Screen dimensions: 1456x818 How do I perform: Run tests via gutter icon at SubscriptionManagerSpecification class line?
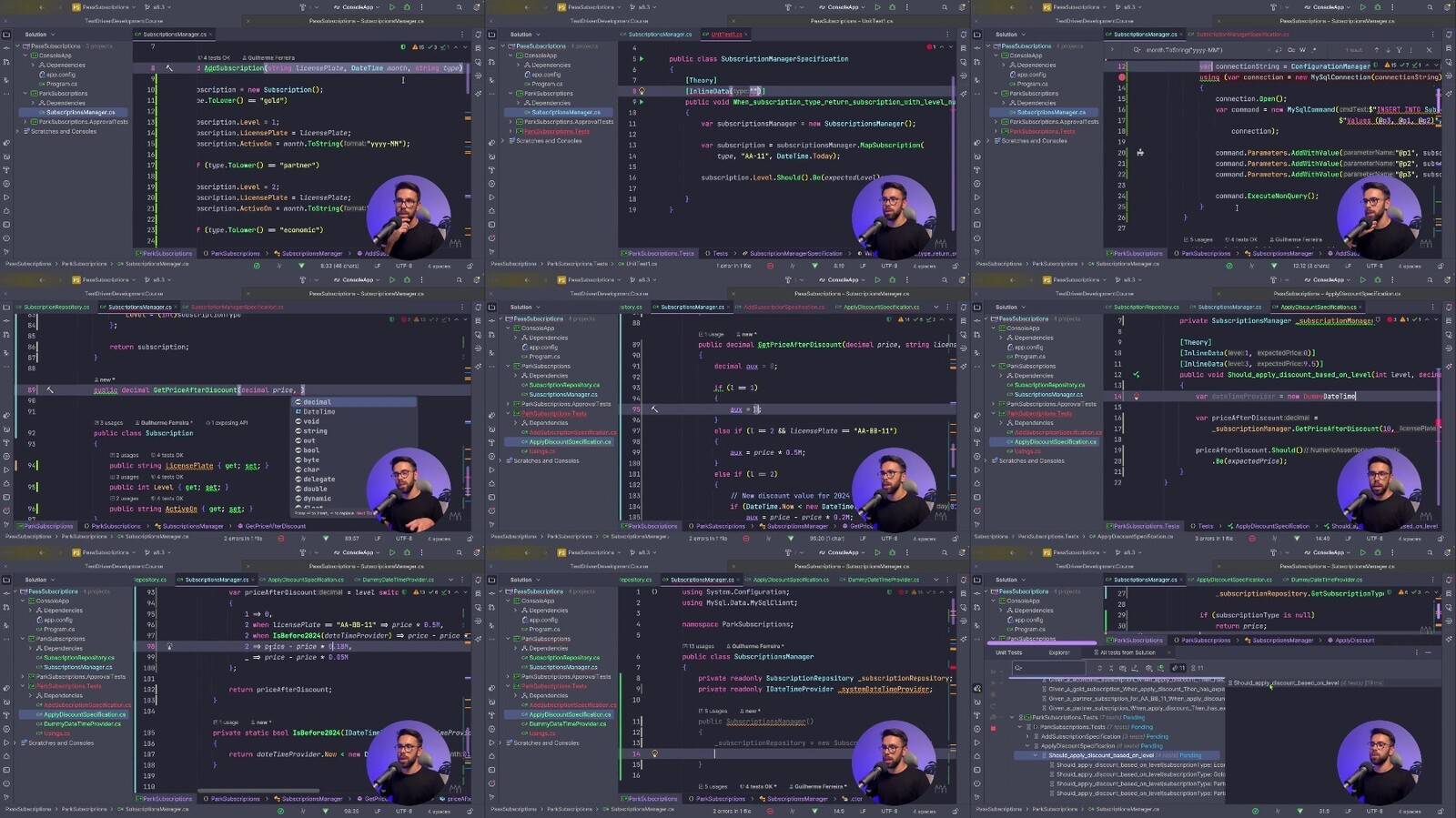click(642, 59)
